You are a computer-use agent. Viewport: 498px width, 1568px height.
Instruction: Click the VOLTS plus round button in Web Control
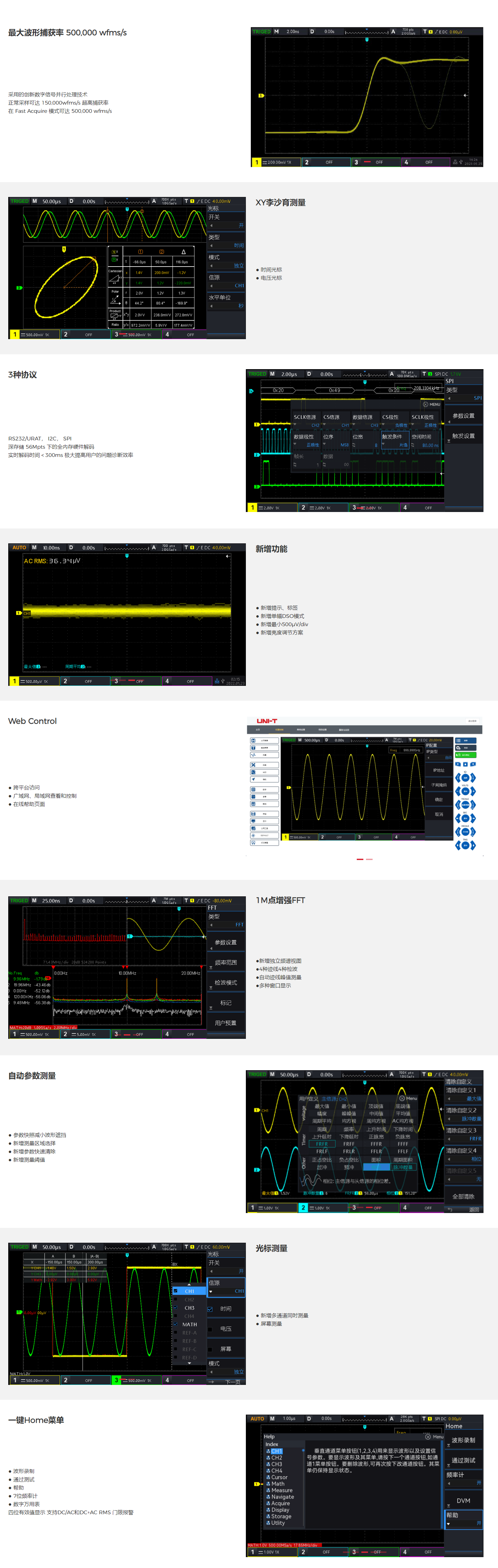[473, 791]
